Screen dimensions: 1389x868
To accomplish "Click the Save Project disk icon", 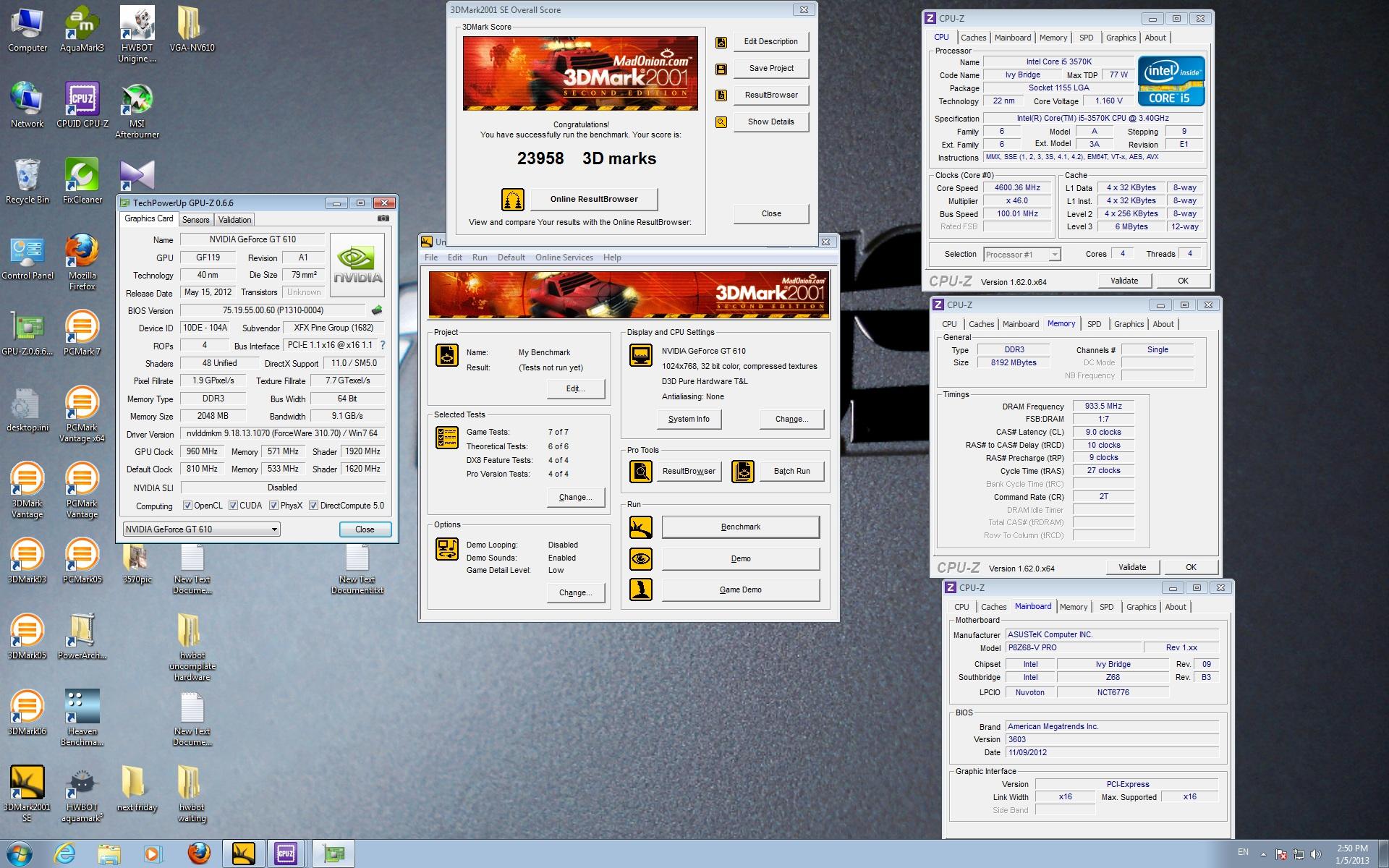I will tap(721, 69).
